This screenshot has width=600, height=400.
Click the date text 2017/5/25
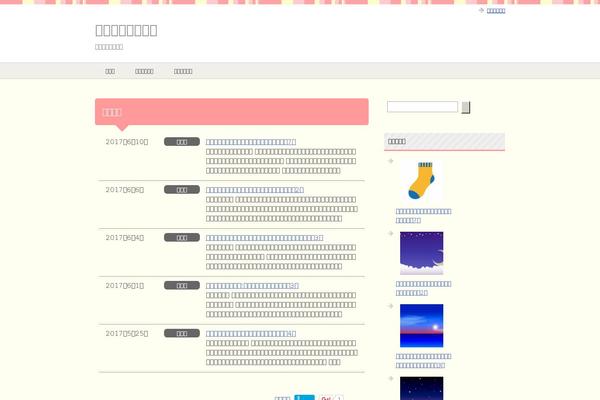tap(127, 333)
